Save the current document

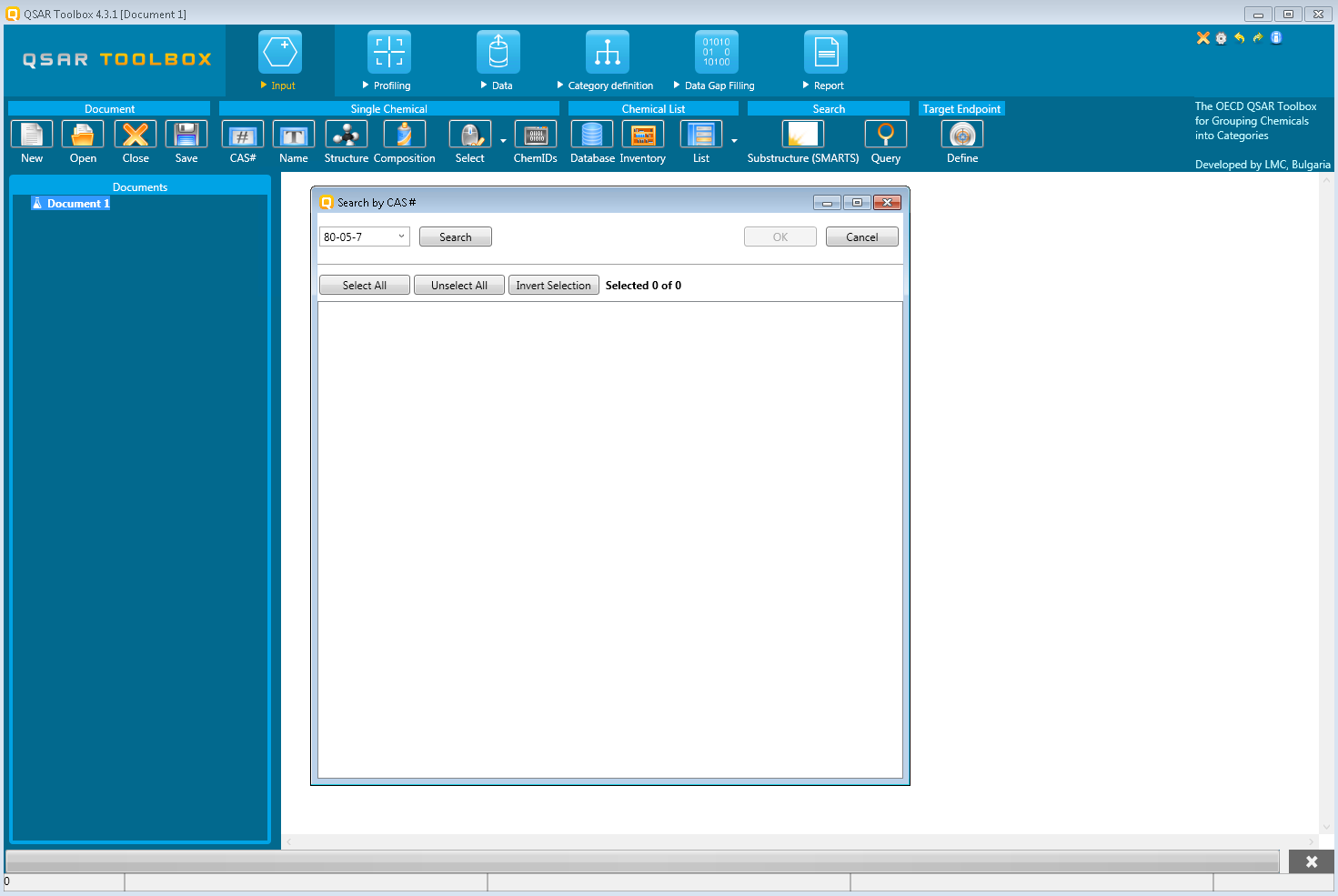[186, 135]
